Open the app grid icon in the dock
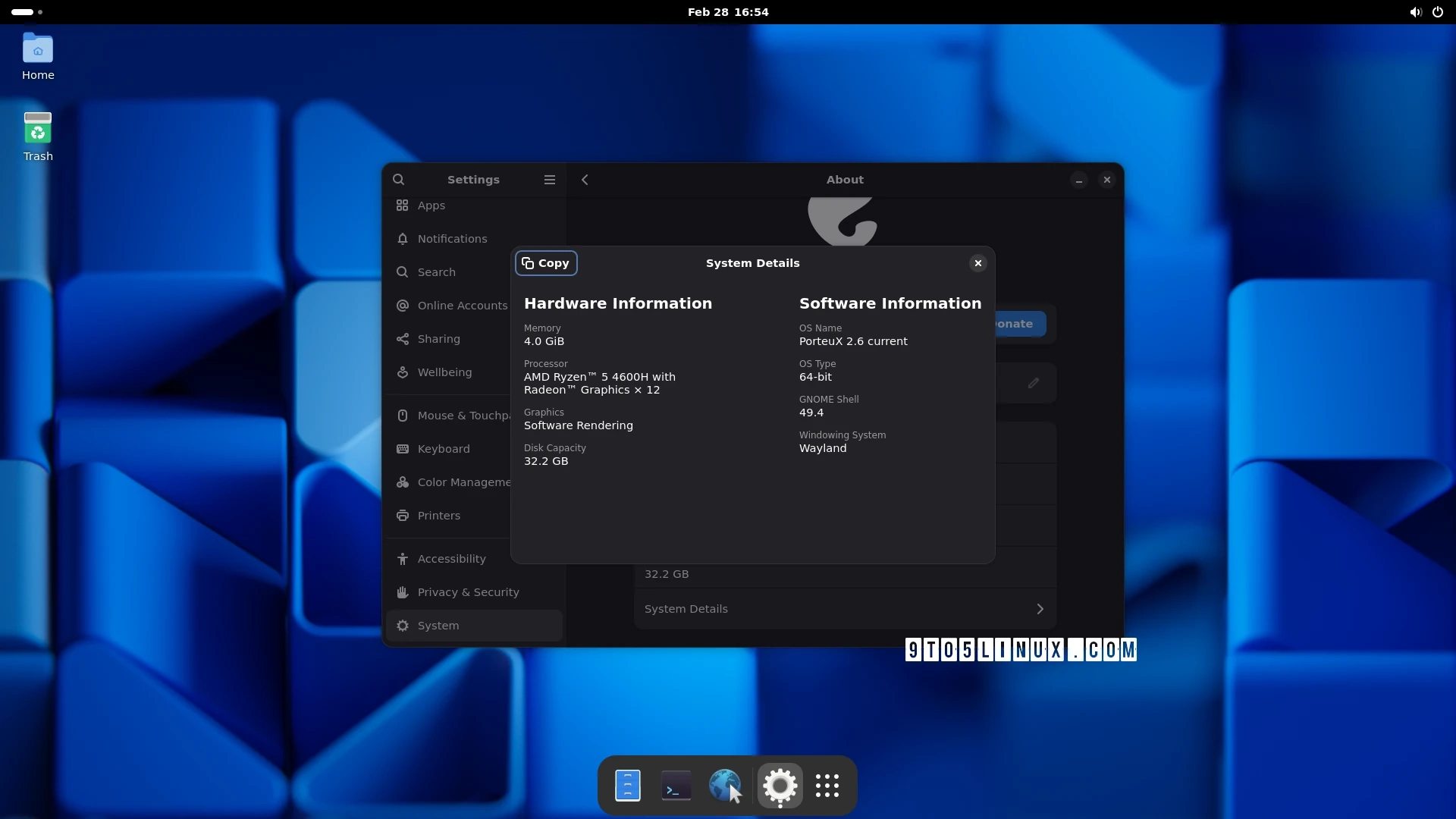The width and height of the screenshot is (1456, 819). pos(828,785)
